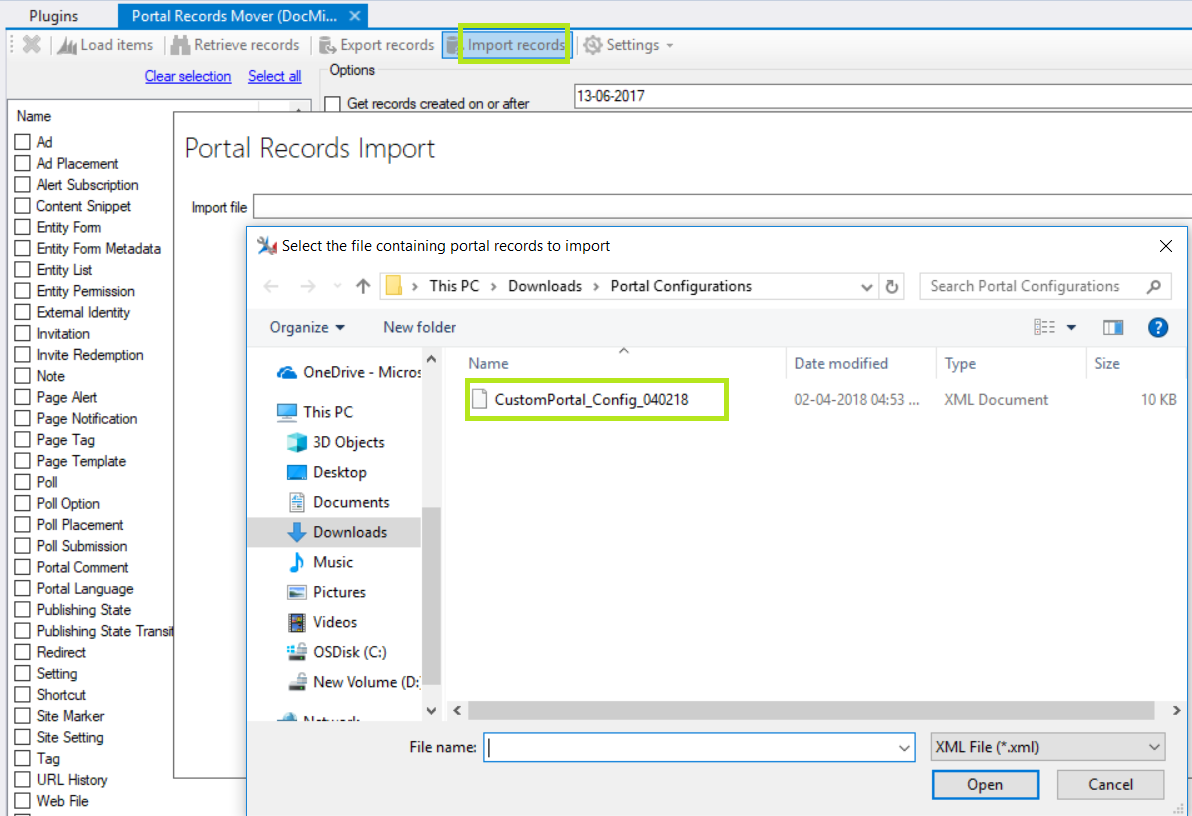Click the Clear selection link

point(188,76)
